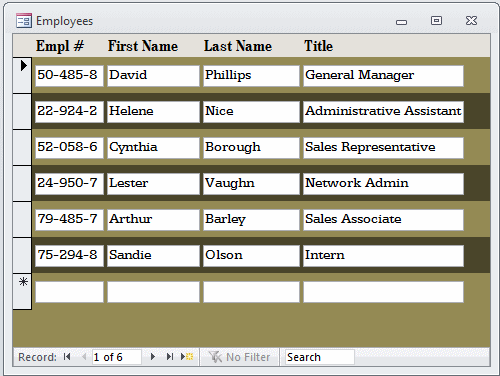Close the Employees form window
The width and height of the screenshot is (500, 376).
[471, 21]
